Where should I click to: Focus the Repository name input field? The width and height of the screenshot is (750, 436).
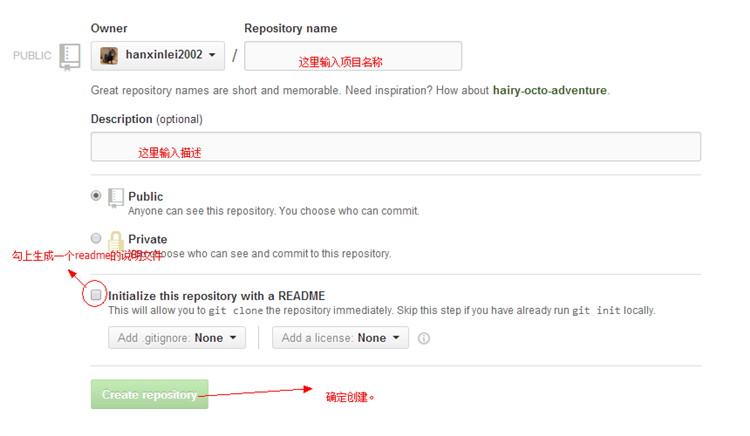[353, 56]
